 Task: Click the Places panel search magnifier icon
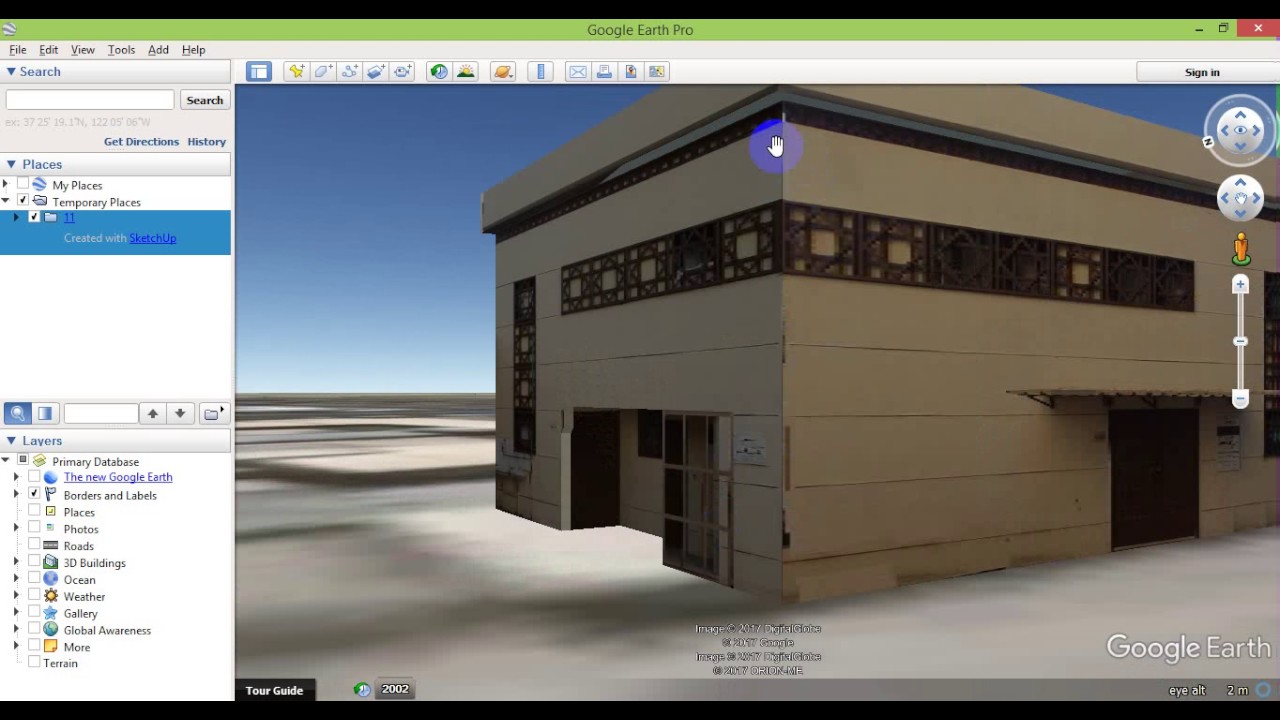(x=17, y=413)
